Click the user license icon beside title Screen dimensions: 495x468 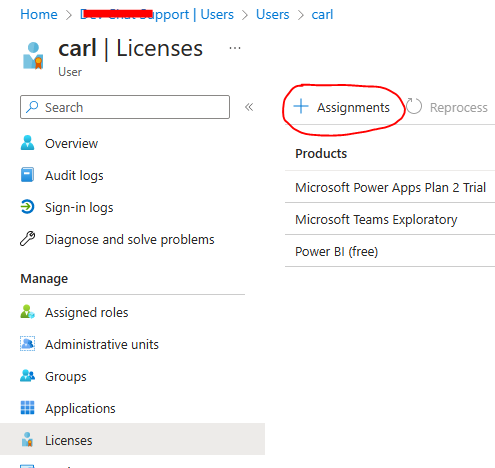(33, 56)
